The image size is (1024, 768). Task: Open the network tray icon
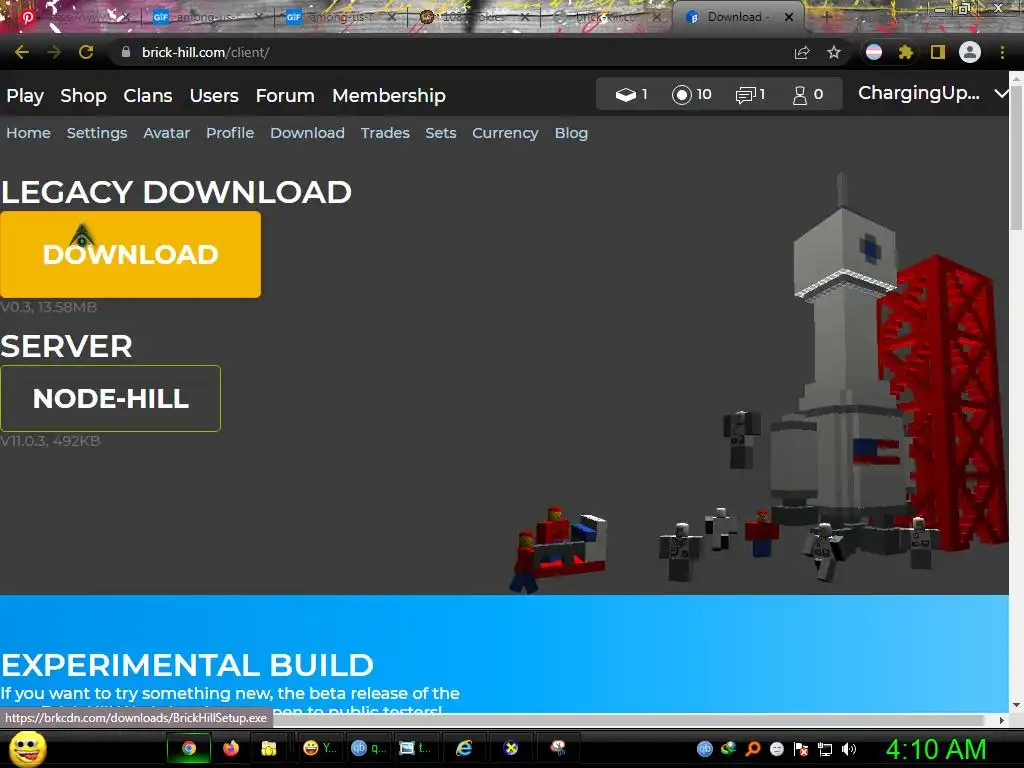click(825, 749)
